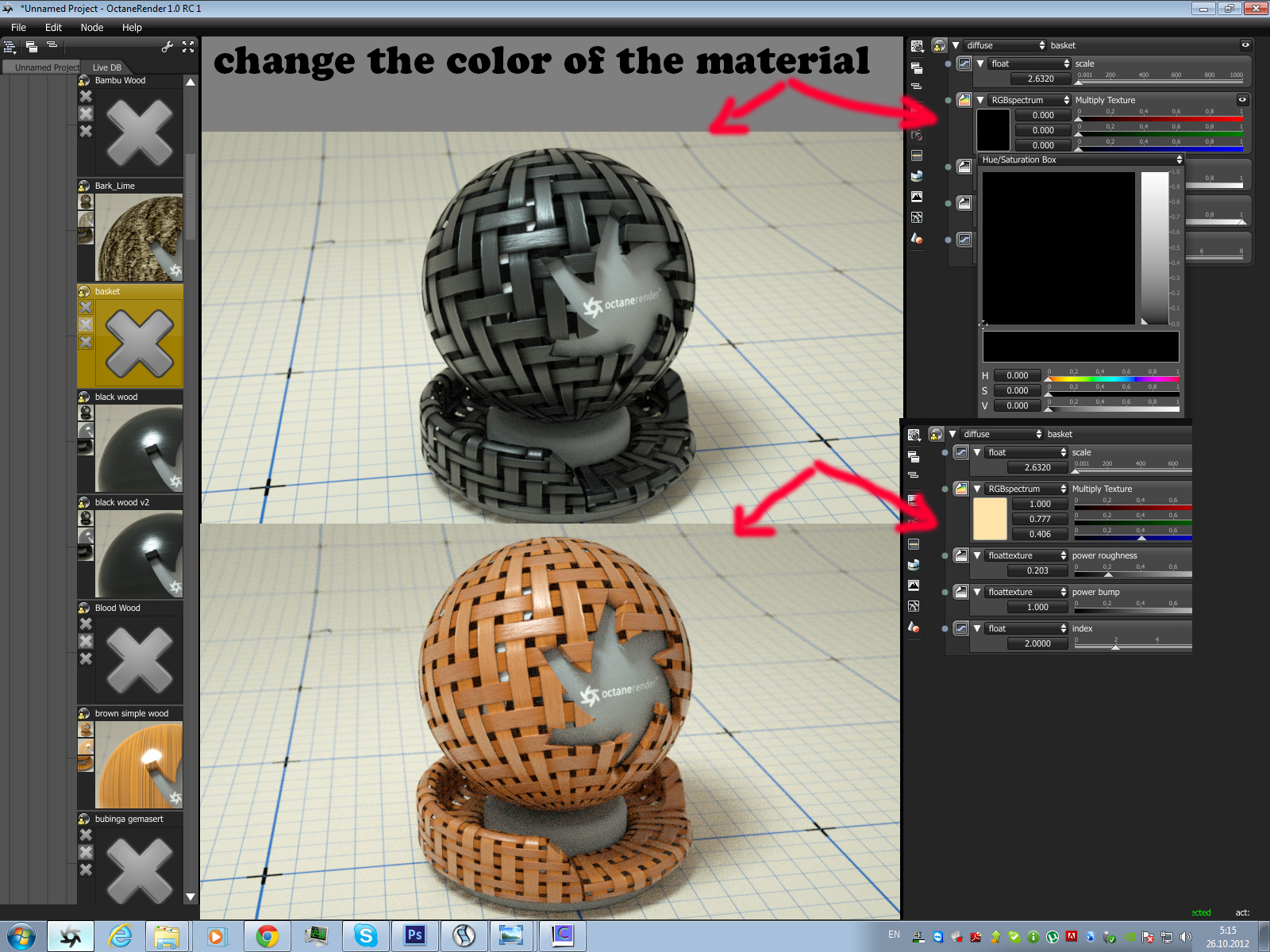Select environment icon in lower node inspector
This screenshot has width=1270, height=952.
point(914,565)
